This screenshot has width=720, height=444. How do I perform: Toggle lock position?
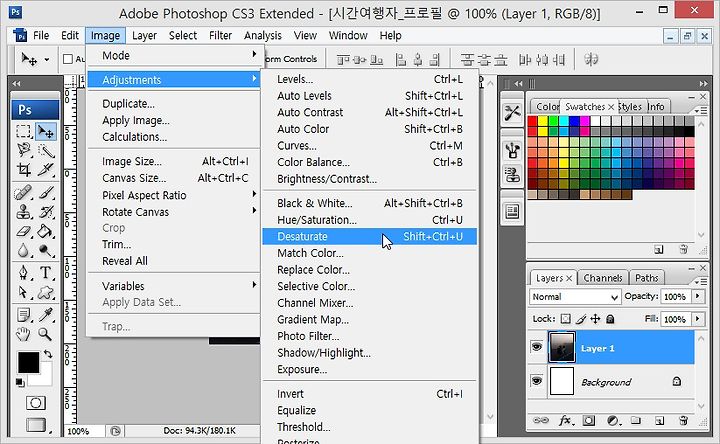coord(595,319)
